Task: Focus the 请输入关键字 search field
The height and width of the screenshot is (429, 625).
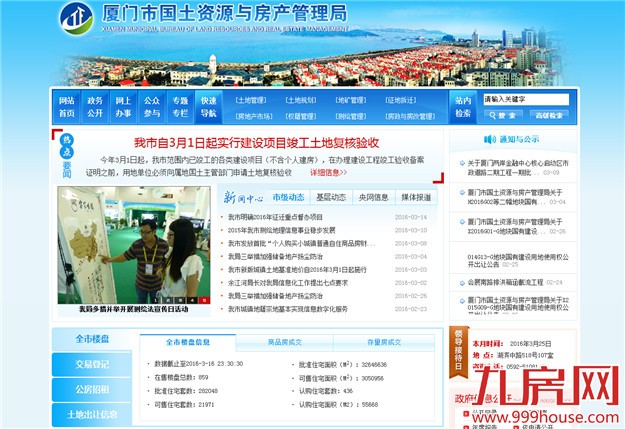Action: click(x=526, y=99)
